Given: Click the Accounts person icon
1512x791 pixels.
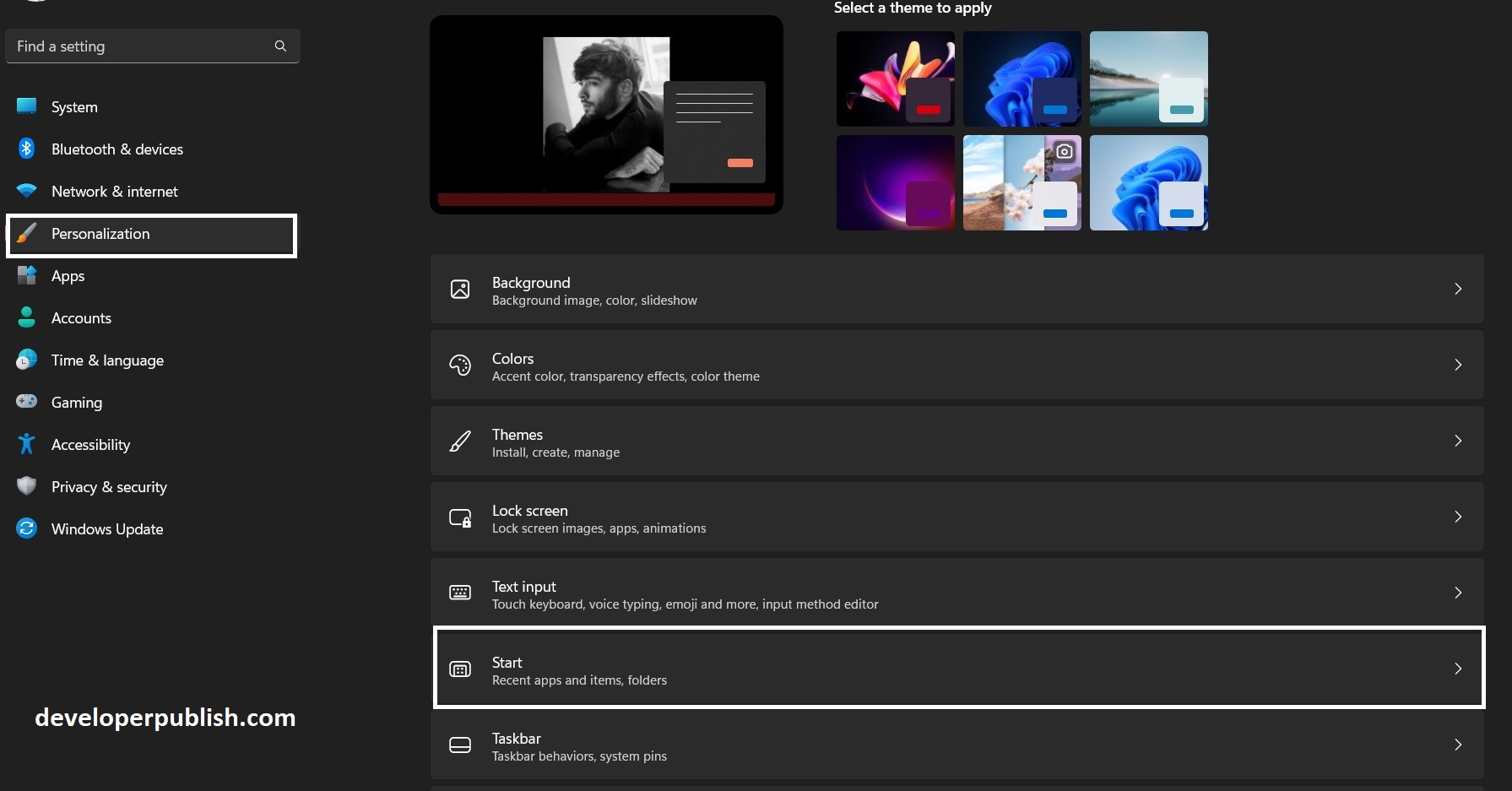Looking at the screenshot, I should point(26,317).
